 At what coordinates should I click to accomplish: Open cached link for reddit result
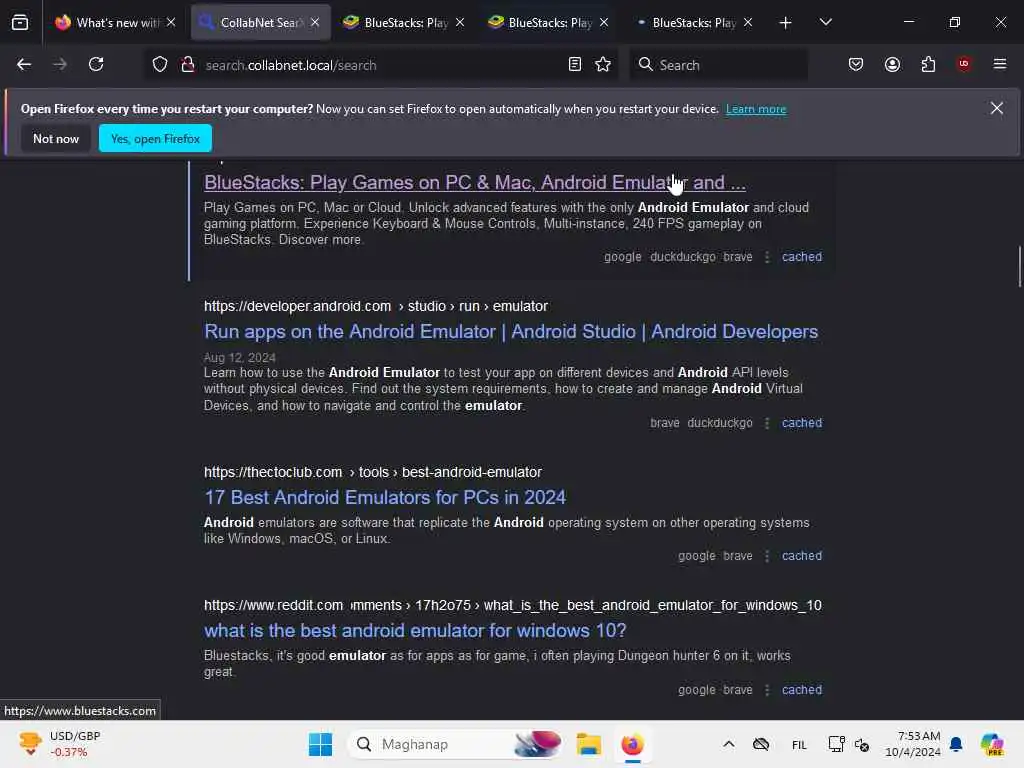(801, 690)
